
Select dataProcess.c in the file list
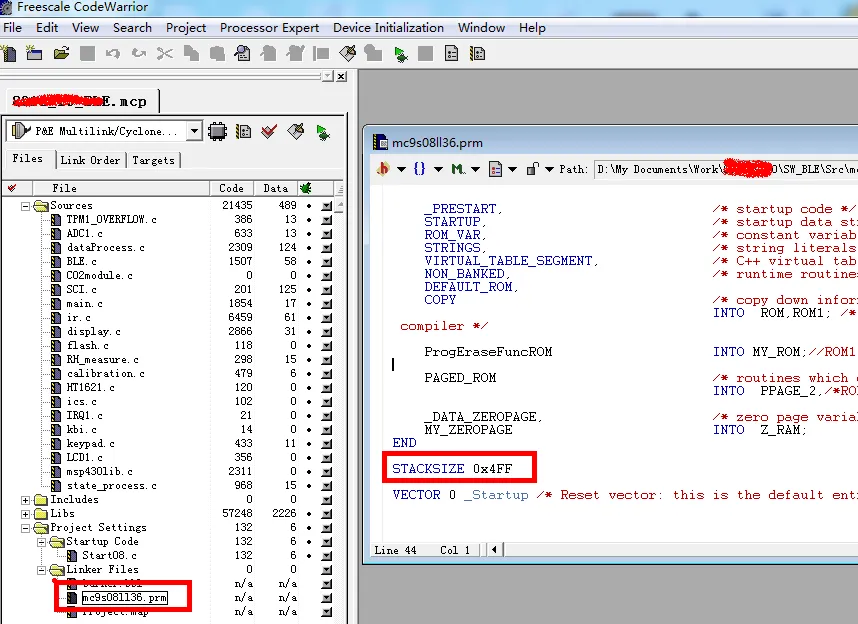(106, 248)
